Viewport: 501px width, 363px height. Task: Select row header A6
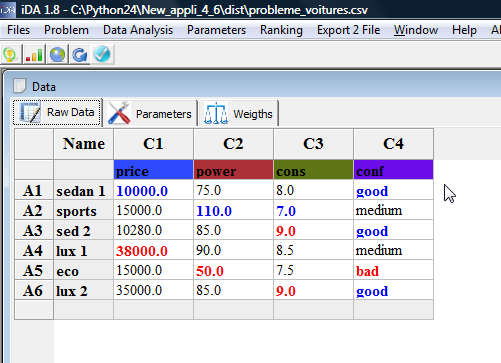(x=34, y=290)
